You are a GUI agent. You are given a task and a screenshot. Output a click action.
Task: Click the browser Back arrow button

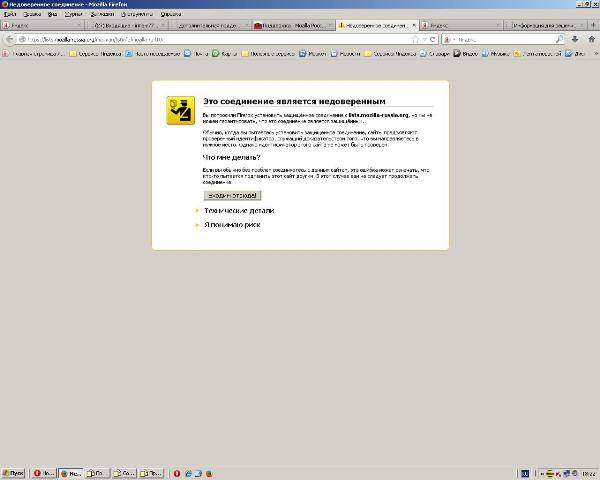click(9, 39)
